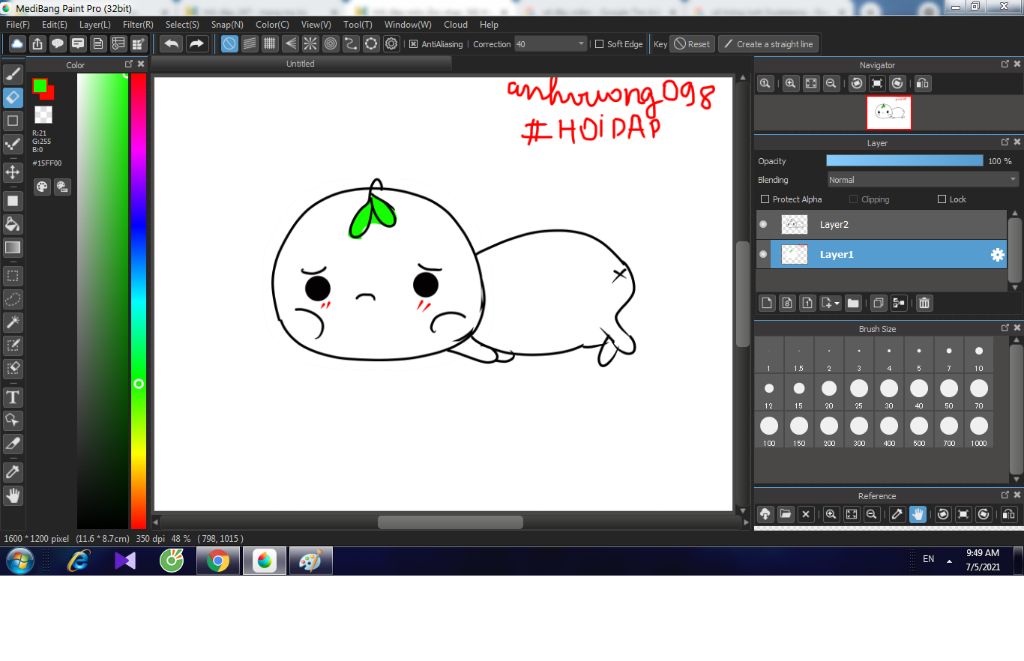Duplicate the selected layer
The width and height of the screenshot is (1024, 661).
tap(878, 303)
